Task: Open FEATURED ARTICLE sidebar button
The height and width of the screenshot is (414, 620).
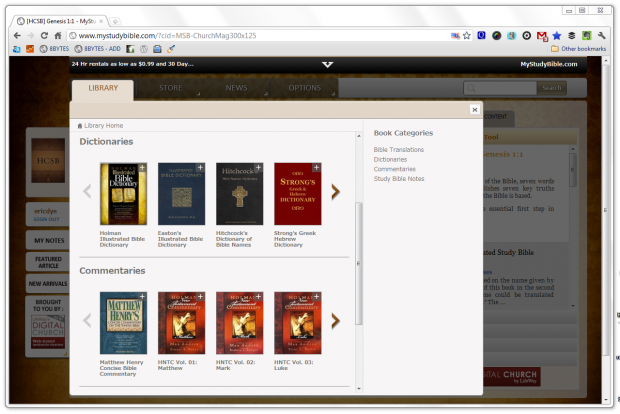Action: 49,263
